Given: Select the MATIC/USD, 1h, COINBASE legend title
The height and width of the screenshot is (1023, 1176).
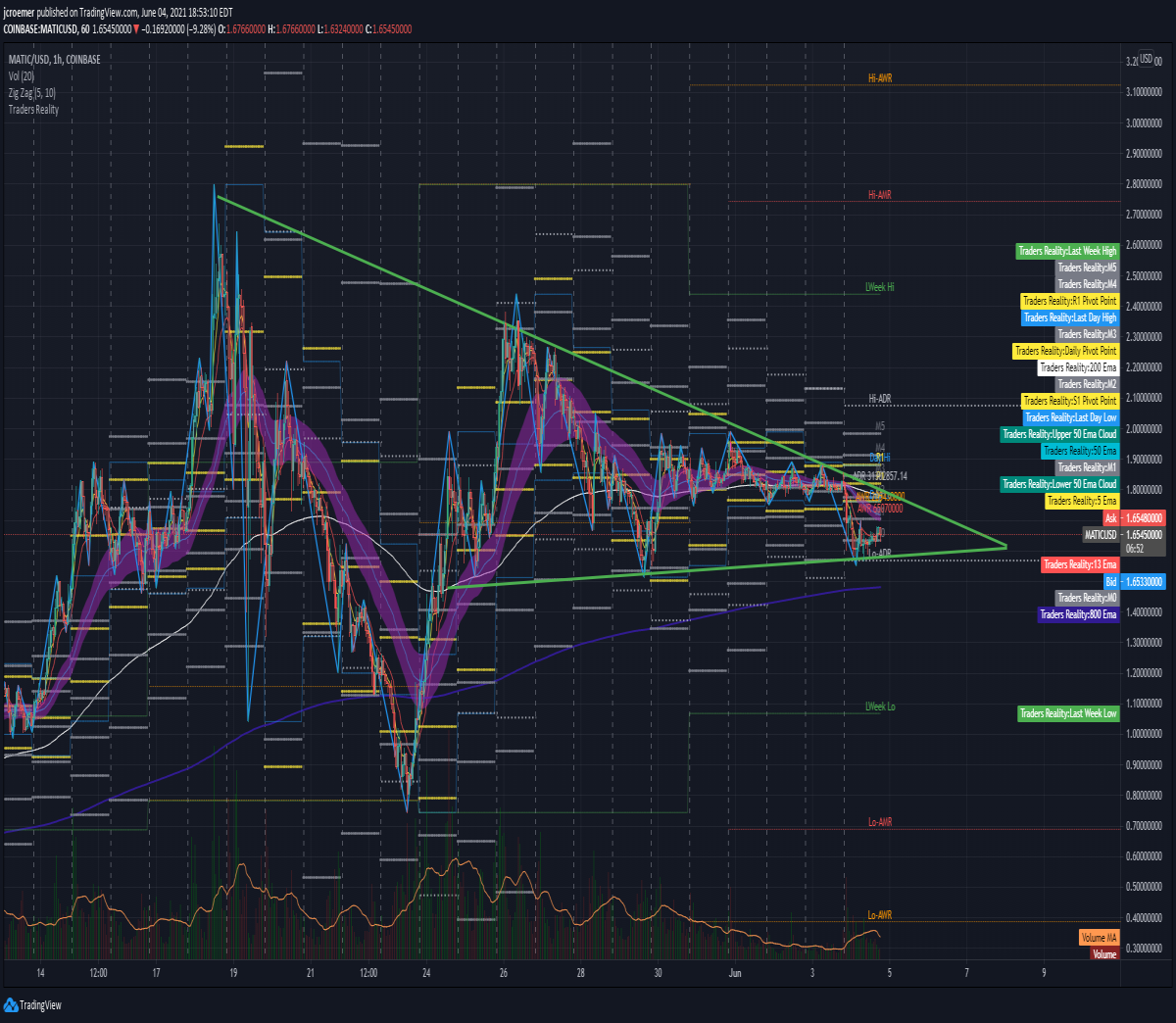Looking at the screenshot, I should (x=54, y=60).
